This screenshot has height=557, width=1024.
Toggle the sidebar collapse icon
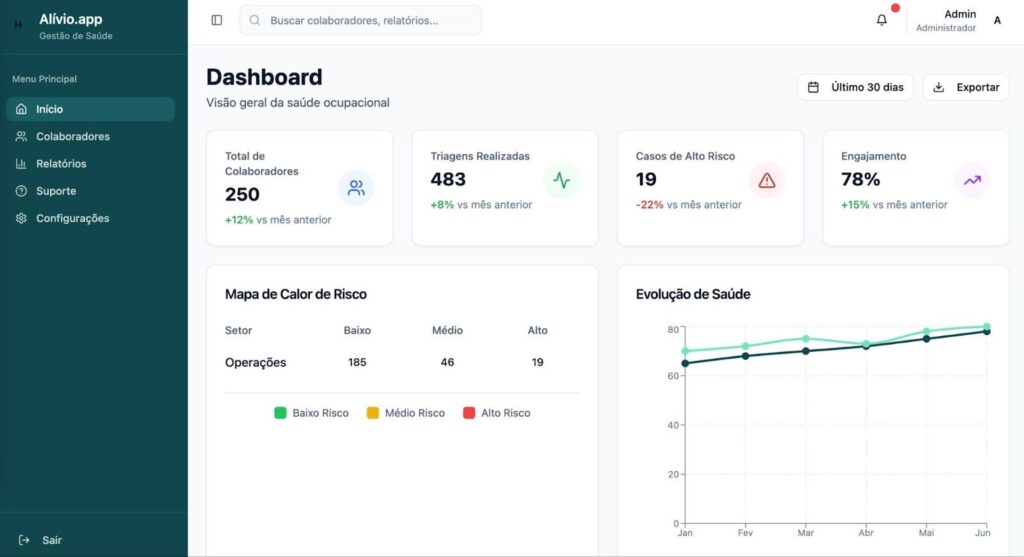click(217, 20)
